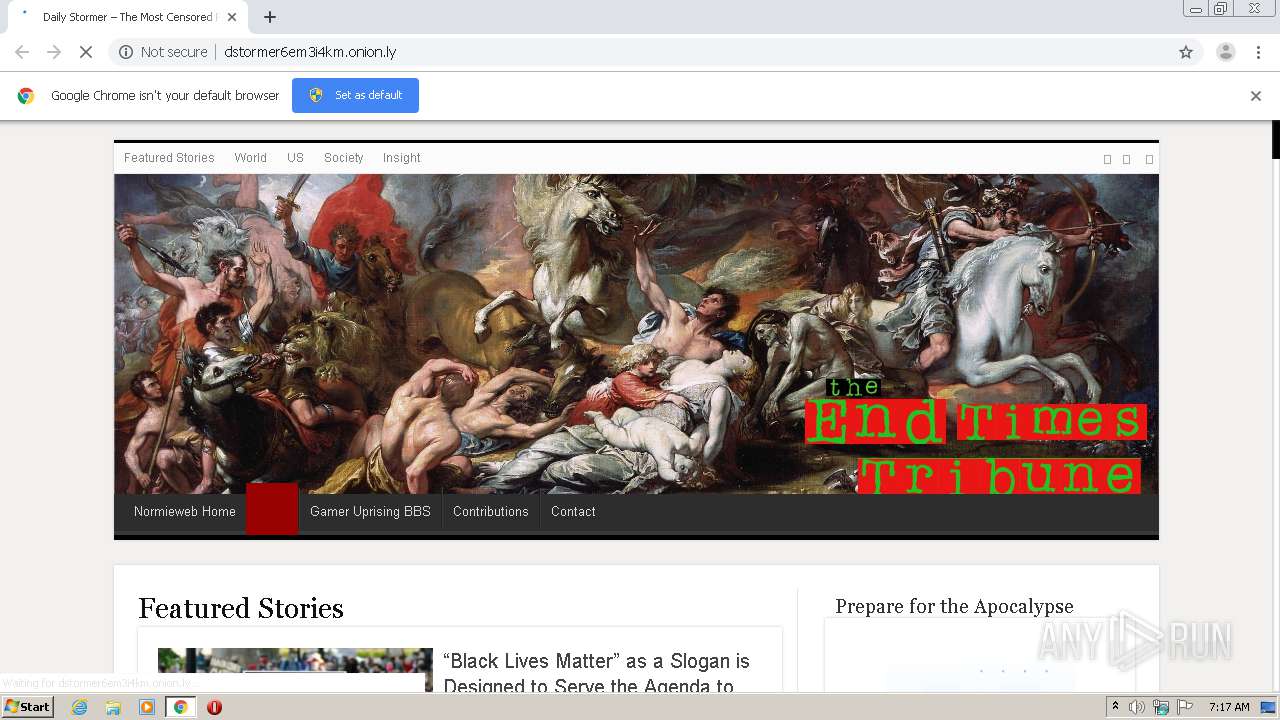Open the World top menu item

(x=250, y=158)
